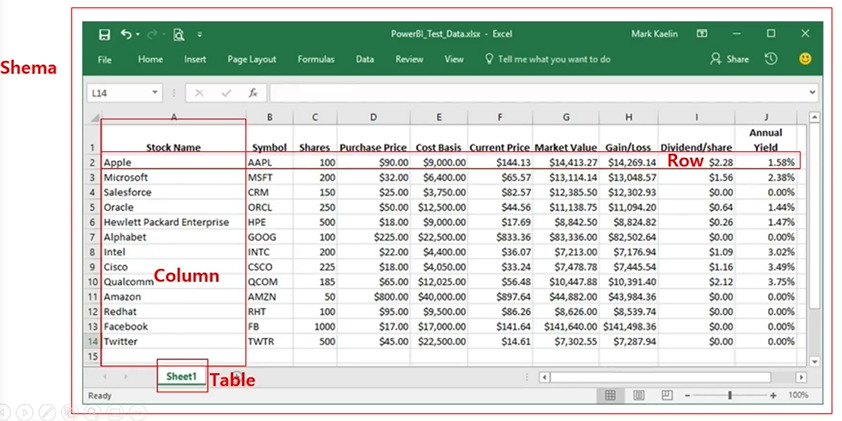Switch to the Home ribbon tab
This screenshot has width=842, height=421.
coord(150,60)
